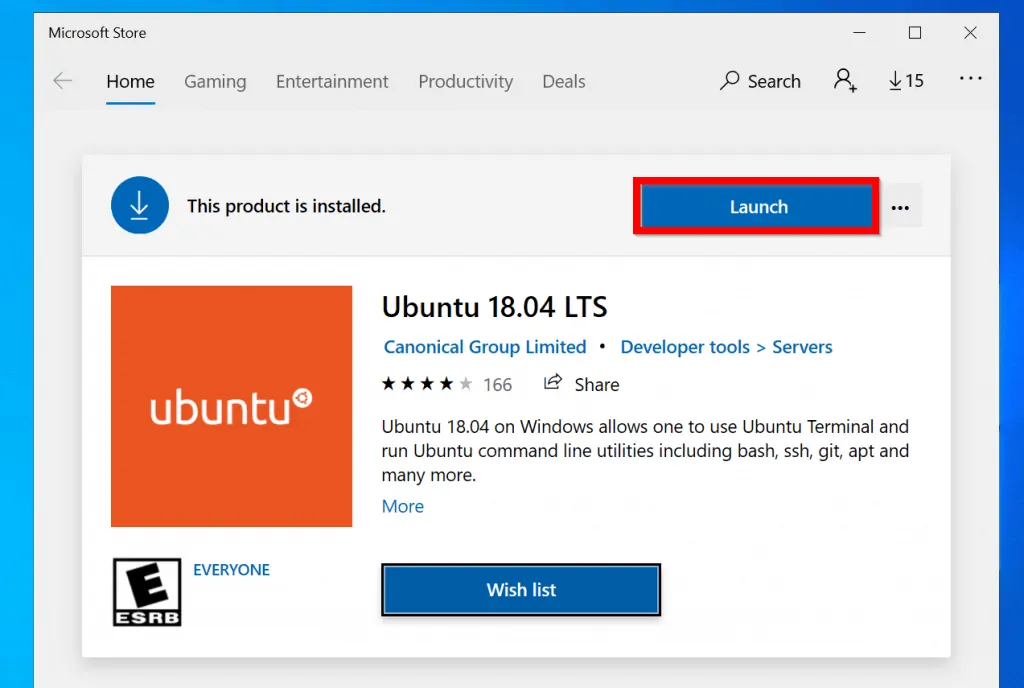Add Ubuntu to the Wish list
Image resolution: width=1024 pixels, height=688 pixels.
pos(521,590)
